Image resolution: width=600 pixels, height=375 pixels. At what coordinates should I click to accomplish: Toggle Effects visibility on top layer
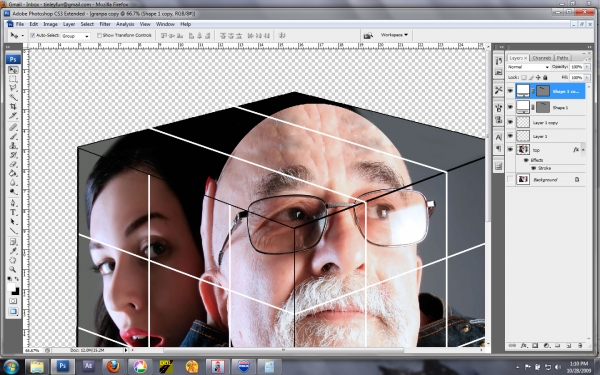click(x=526, y=160)
